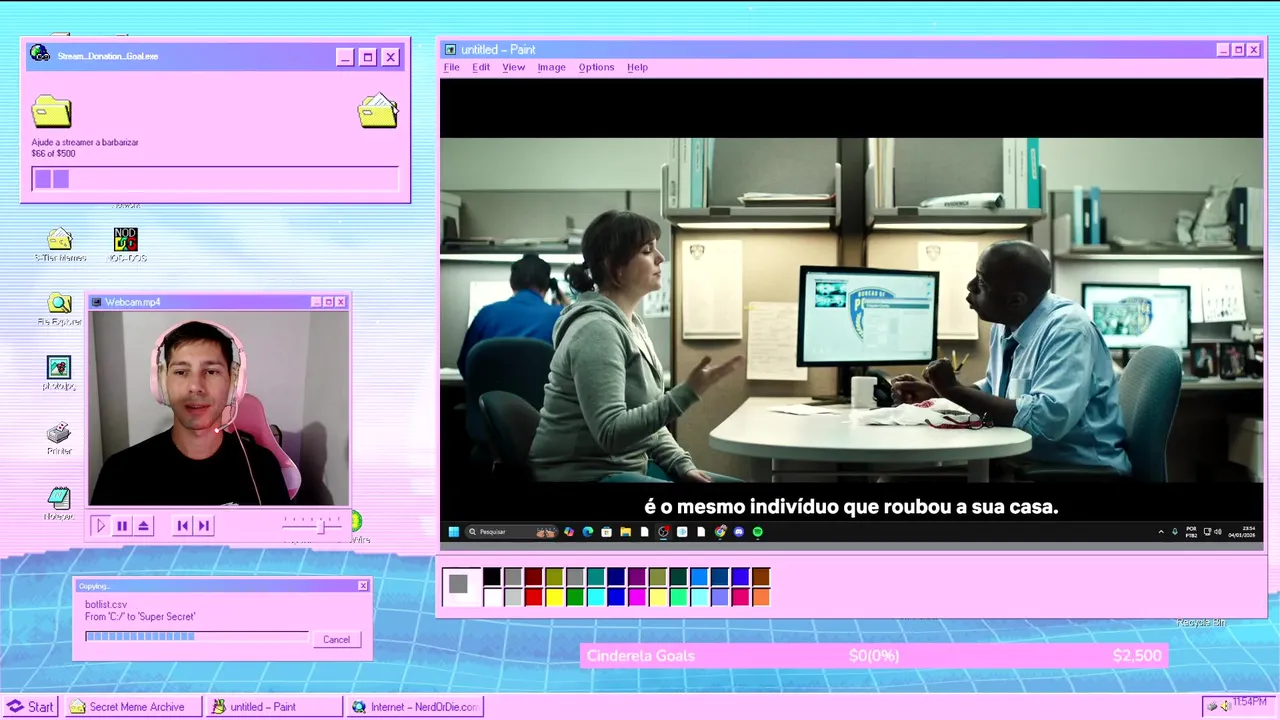Screen dimensions: 1280x720
Task: Select the black color swatch in Paint
Action: pos(492,576)
